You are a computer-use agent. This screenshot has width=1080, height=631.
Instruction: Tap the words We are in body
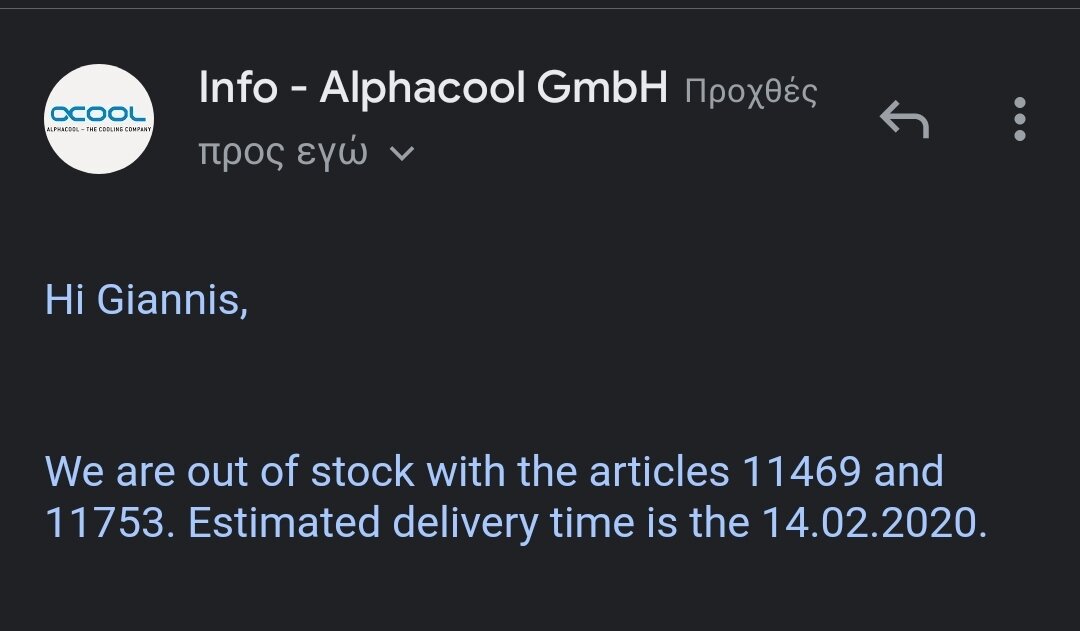point(110,471)
